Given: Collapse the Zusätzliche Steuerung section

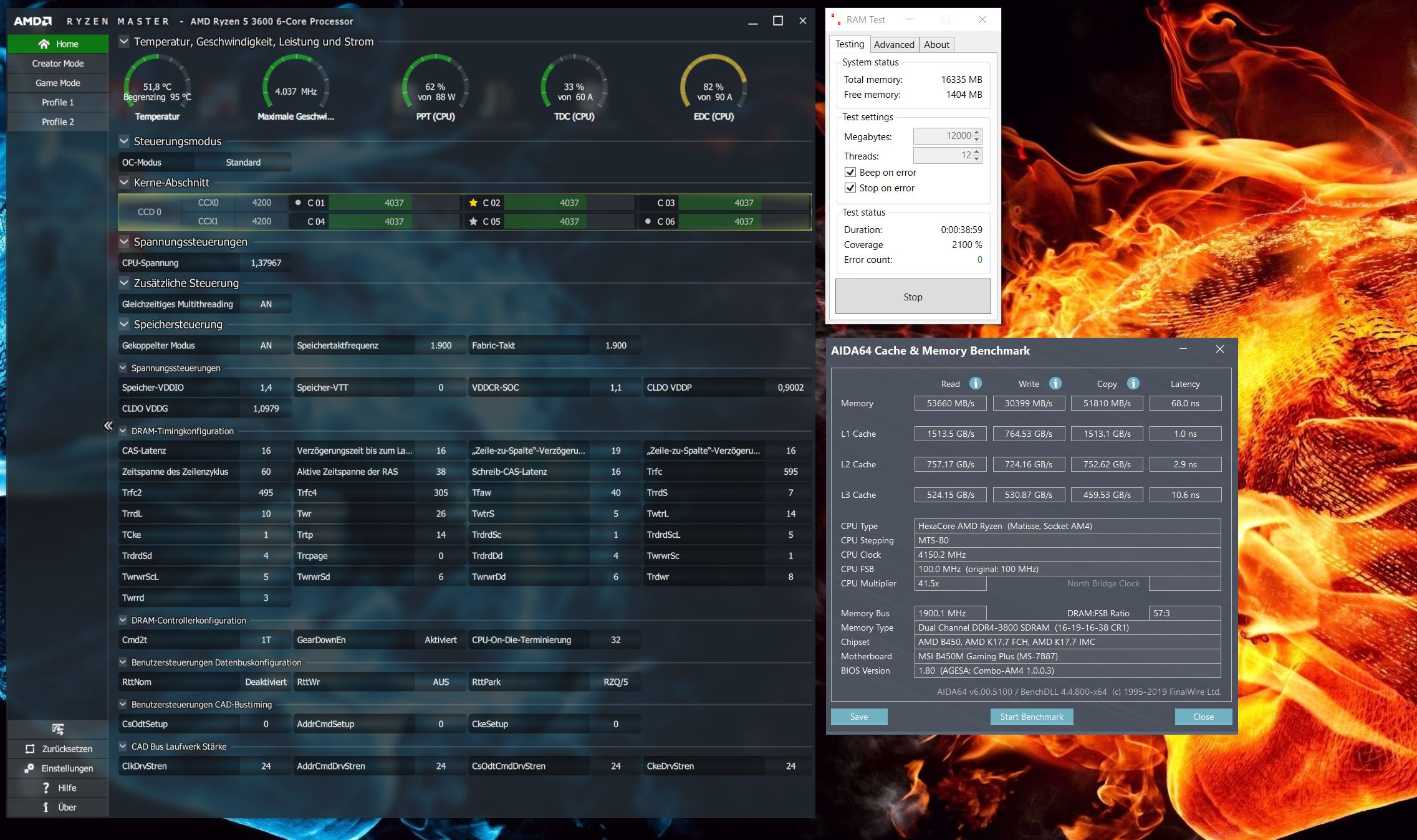Looking at the screenshot, I should (x=124, y=283).
